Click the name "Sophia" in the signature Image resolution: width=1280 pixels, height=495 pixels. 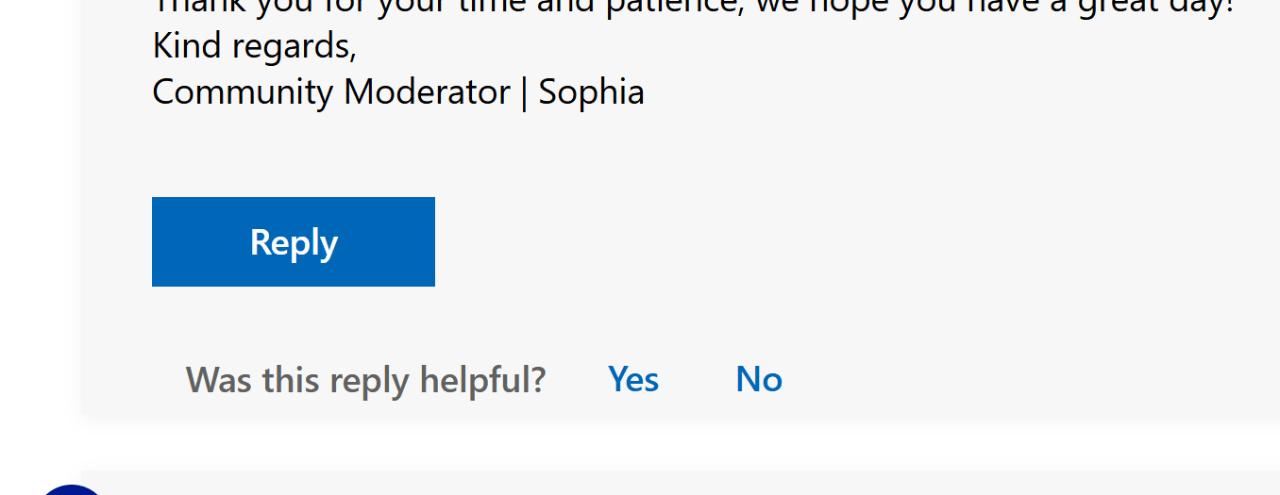coord(591,92)
